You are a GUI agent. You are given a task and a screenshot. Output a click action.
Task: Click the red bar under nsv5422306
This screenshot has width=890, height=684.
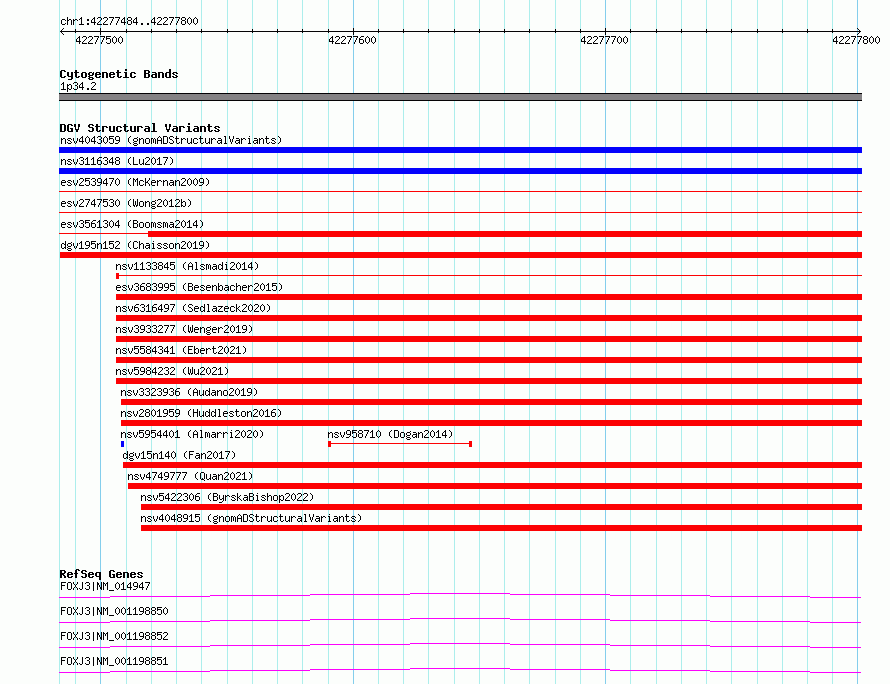[501, 507]
